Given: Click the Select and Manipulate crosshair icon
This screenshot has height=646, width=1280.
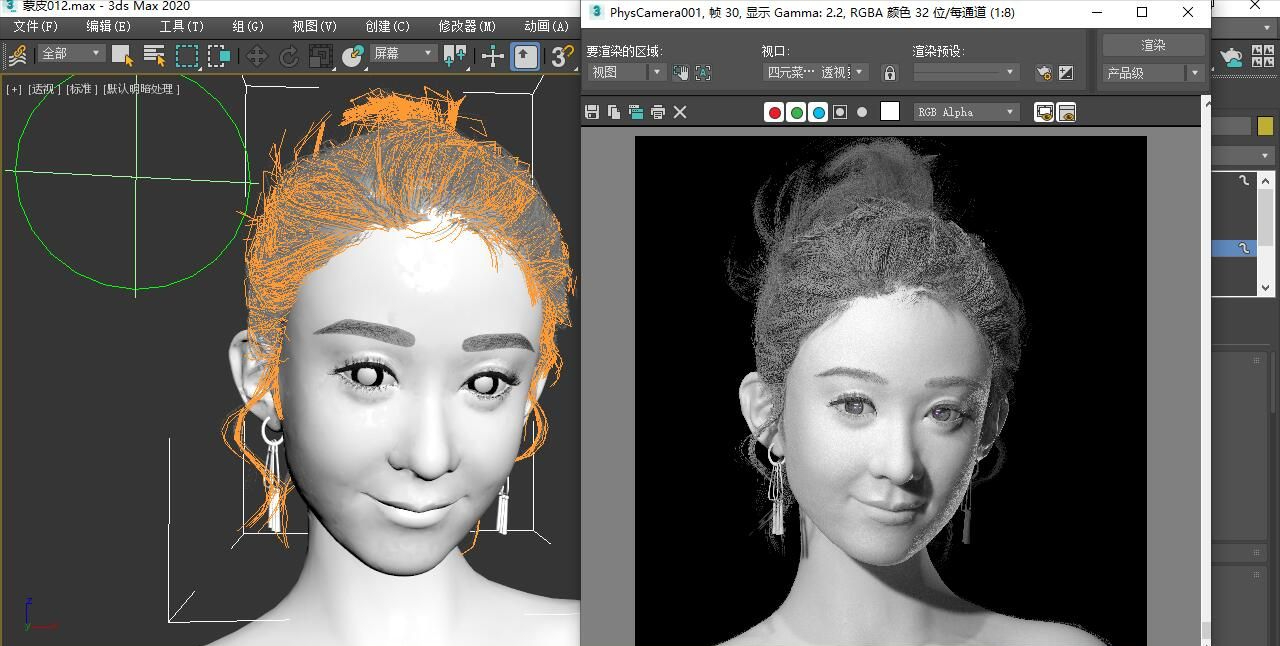Looking at the screenshot, I should pyautogui.click(x=493, y=56).
